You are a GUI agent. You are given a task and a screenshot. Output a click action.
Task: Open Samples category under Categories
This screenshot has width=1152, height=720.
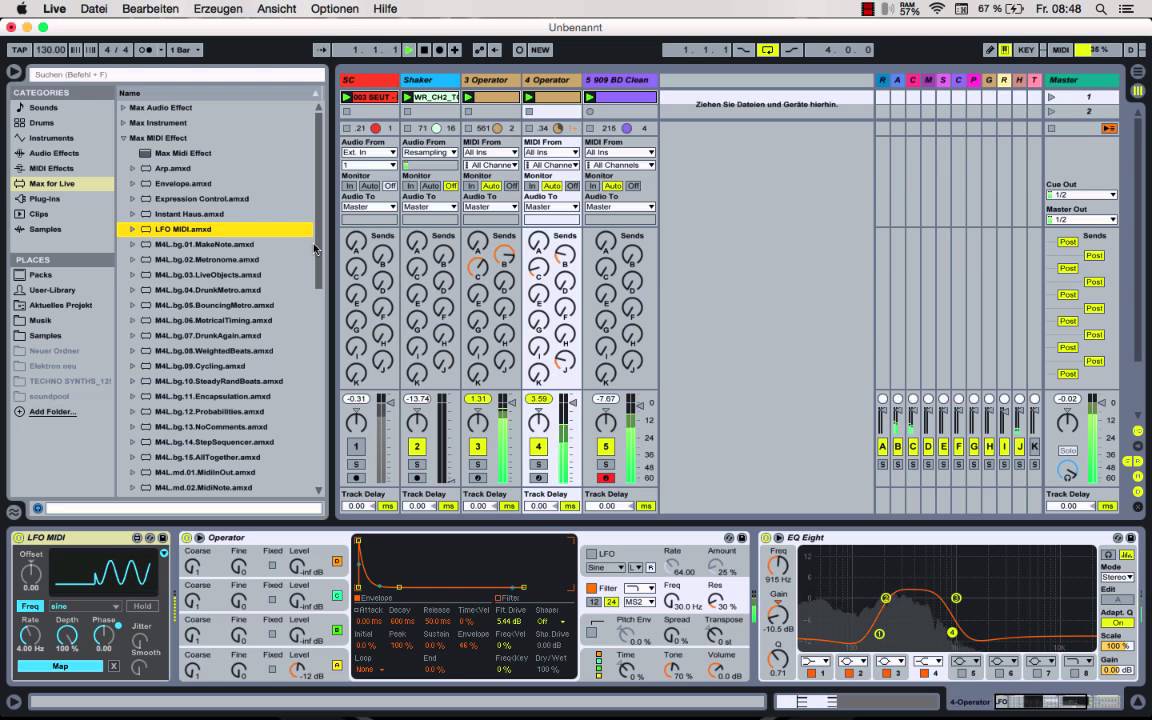pyautogui.click(x=45, y=229)
